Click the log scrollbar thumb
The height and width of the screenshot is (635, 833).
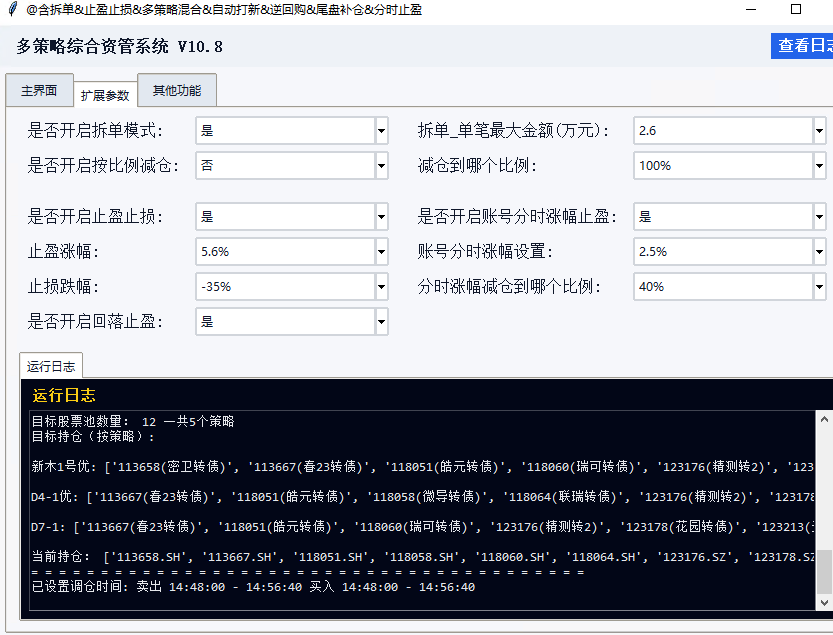(824, 571)
